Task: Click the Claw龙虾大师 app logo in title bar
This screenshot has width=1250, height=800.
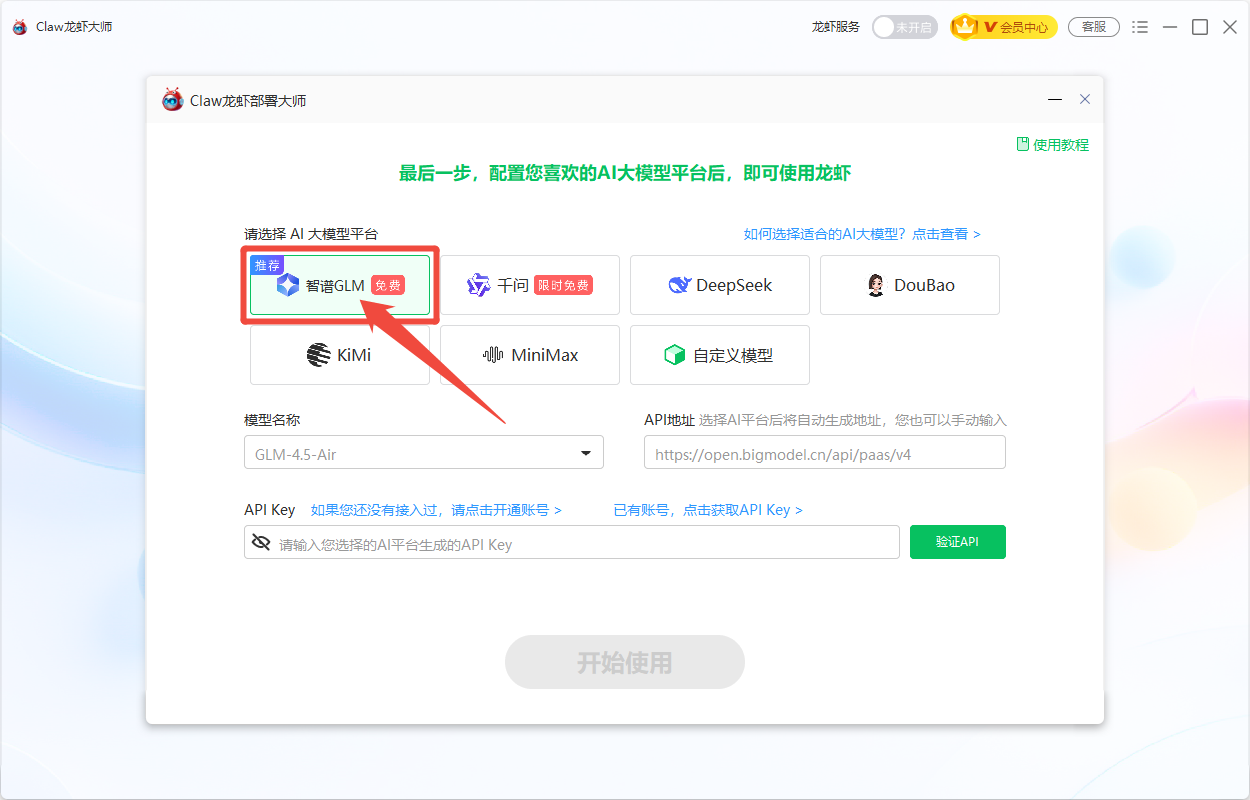Action: click(x=20, y=27)
